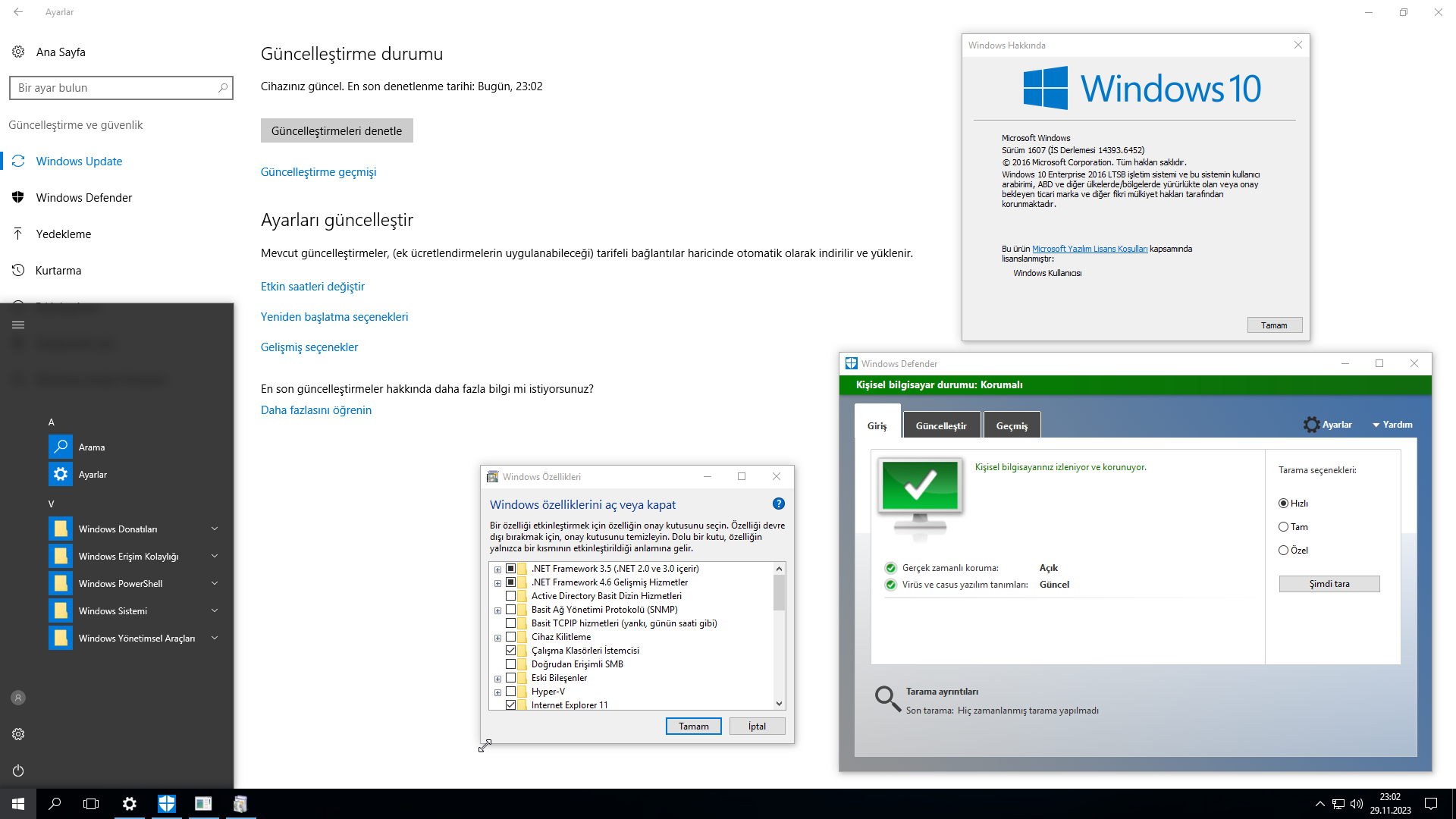
Task: Click Şimdi tara button in Defender
Action: (x=1329, y=584)
